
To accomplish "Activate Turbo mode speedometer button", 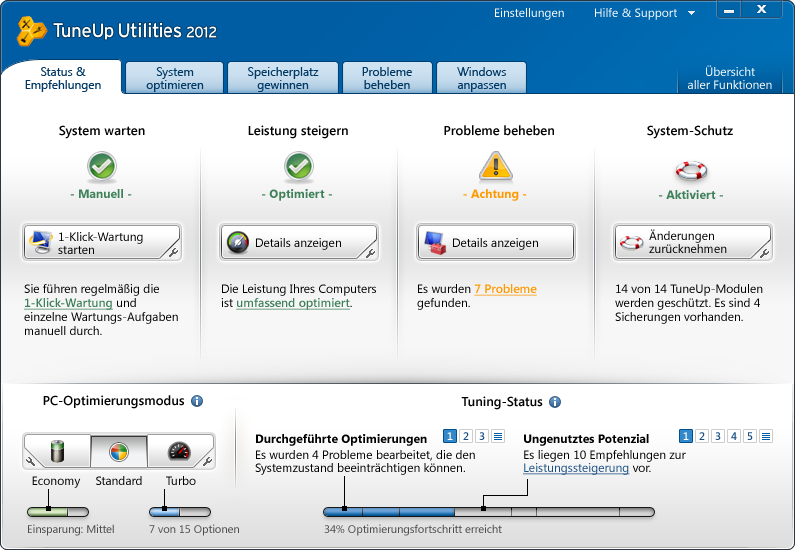I will tap(180, 451).
